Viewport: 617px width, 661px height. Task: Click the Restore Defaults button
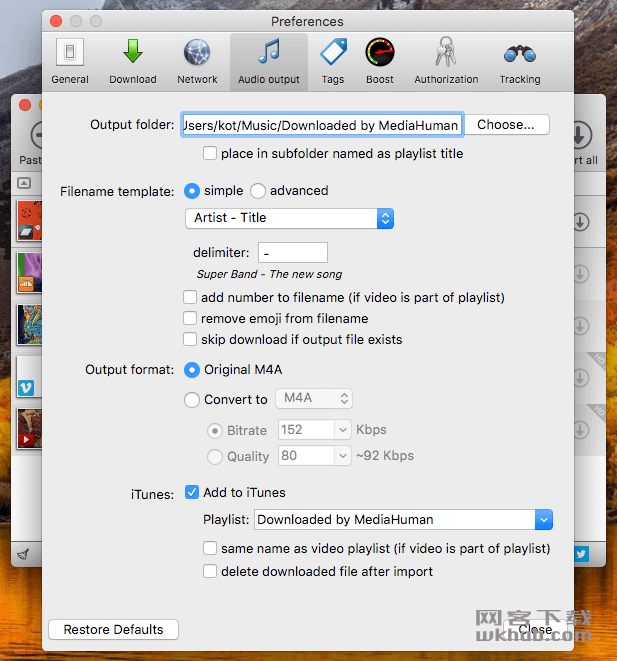[x=113, y=629]
